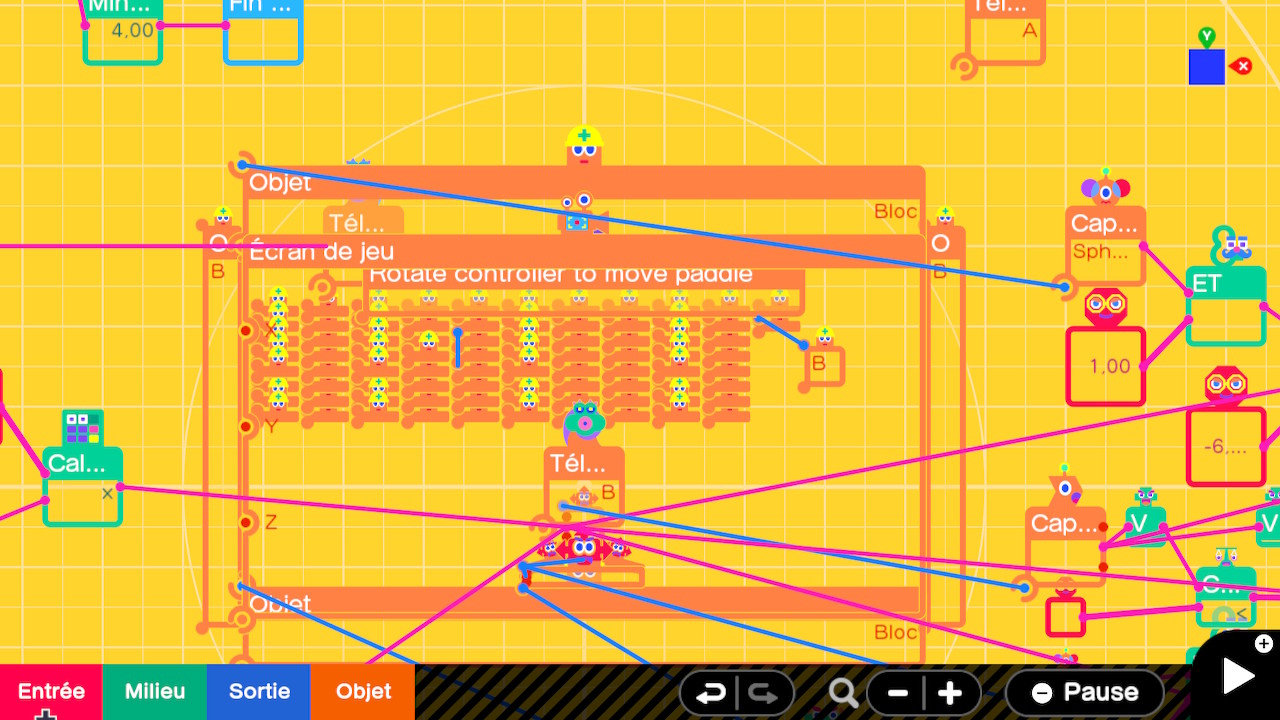Open the Pause menu
The width and height of the screenshot is (1280, 720).
click(1085, 692)
